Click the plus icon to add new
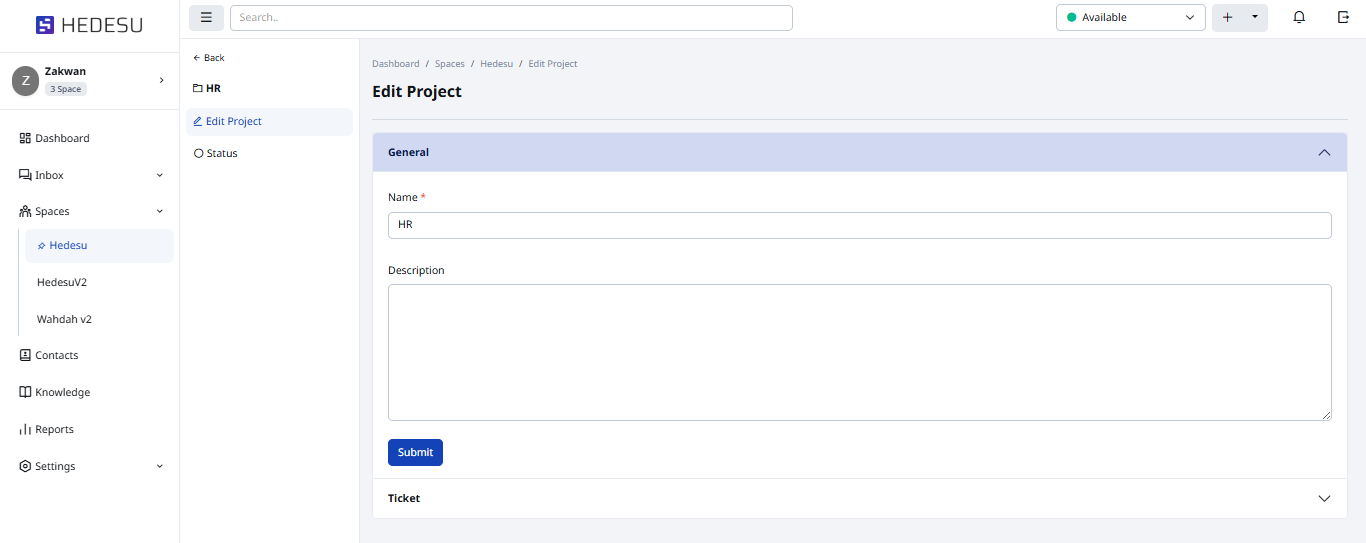 [1227, 17]
